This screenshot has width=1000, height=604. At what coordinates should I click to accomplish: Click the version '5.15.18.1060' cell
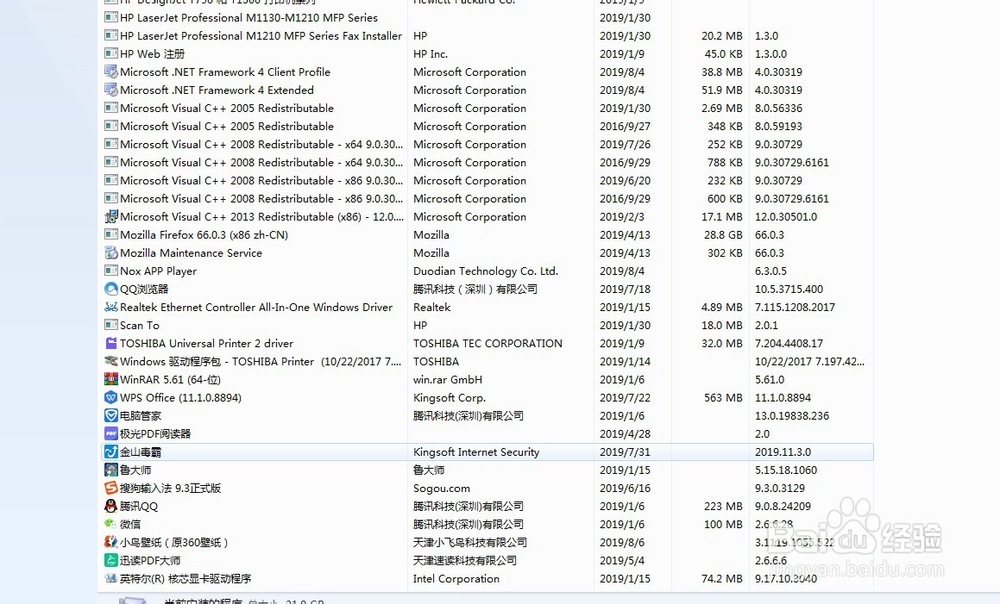[x=786, y=470]
